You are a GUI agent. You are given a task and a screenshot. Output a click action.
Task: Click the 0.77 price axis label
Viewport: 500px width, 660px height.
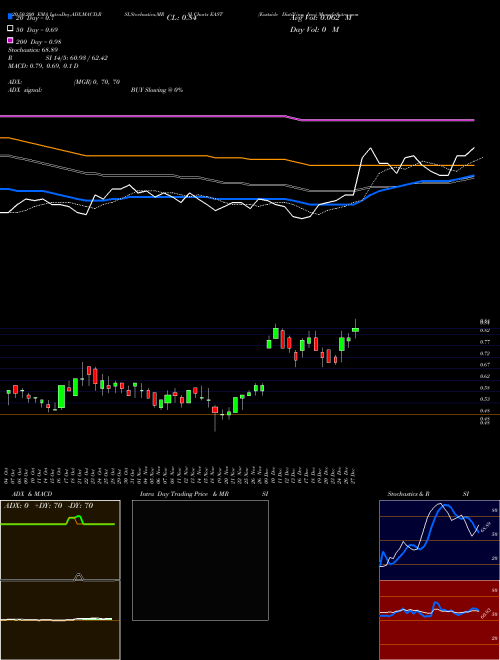485,342
